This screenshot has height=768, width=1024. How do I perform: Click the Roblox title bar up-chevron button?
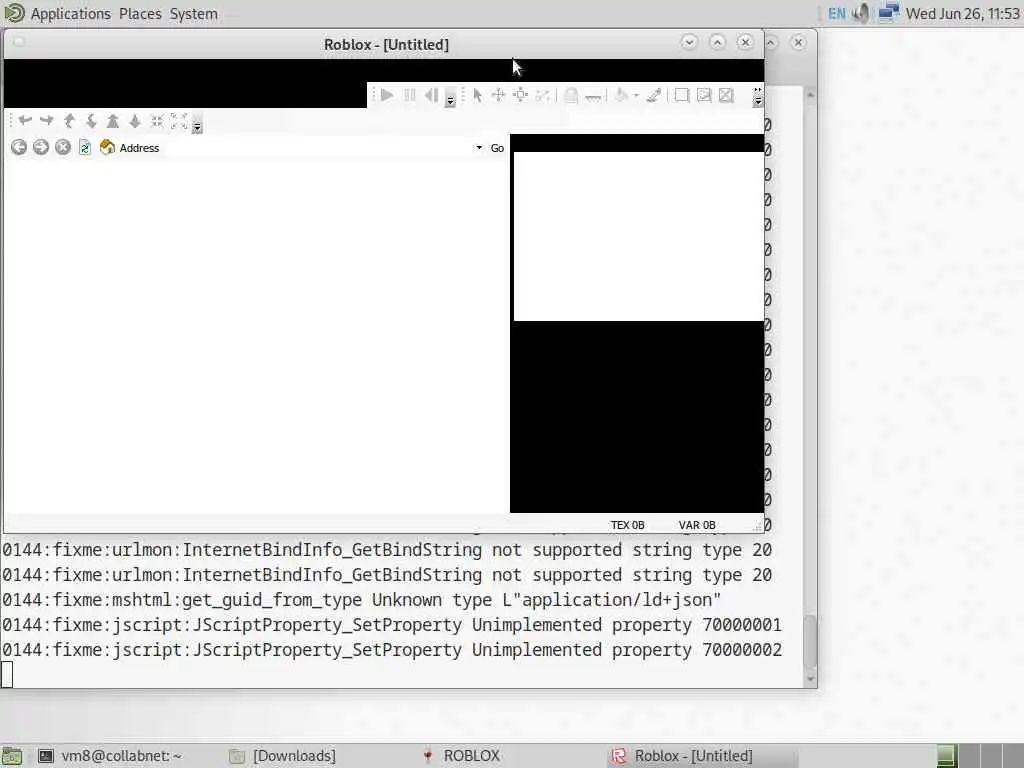click(717, 42)
